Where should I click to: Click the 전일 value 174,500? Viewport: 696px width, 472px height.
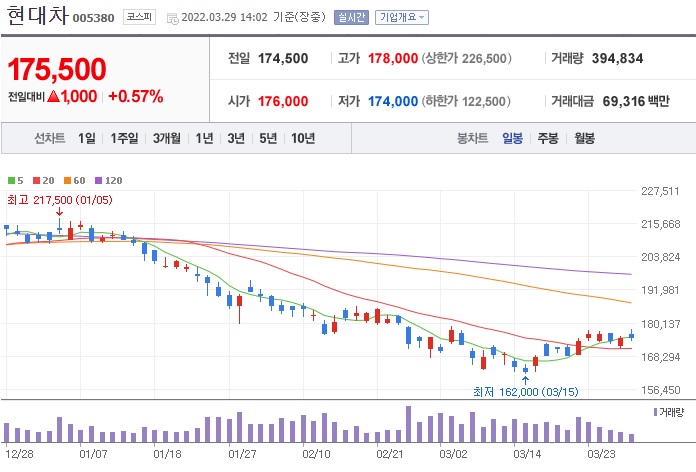pos(283,58)
